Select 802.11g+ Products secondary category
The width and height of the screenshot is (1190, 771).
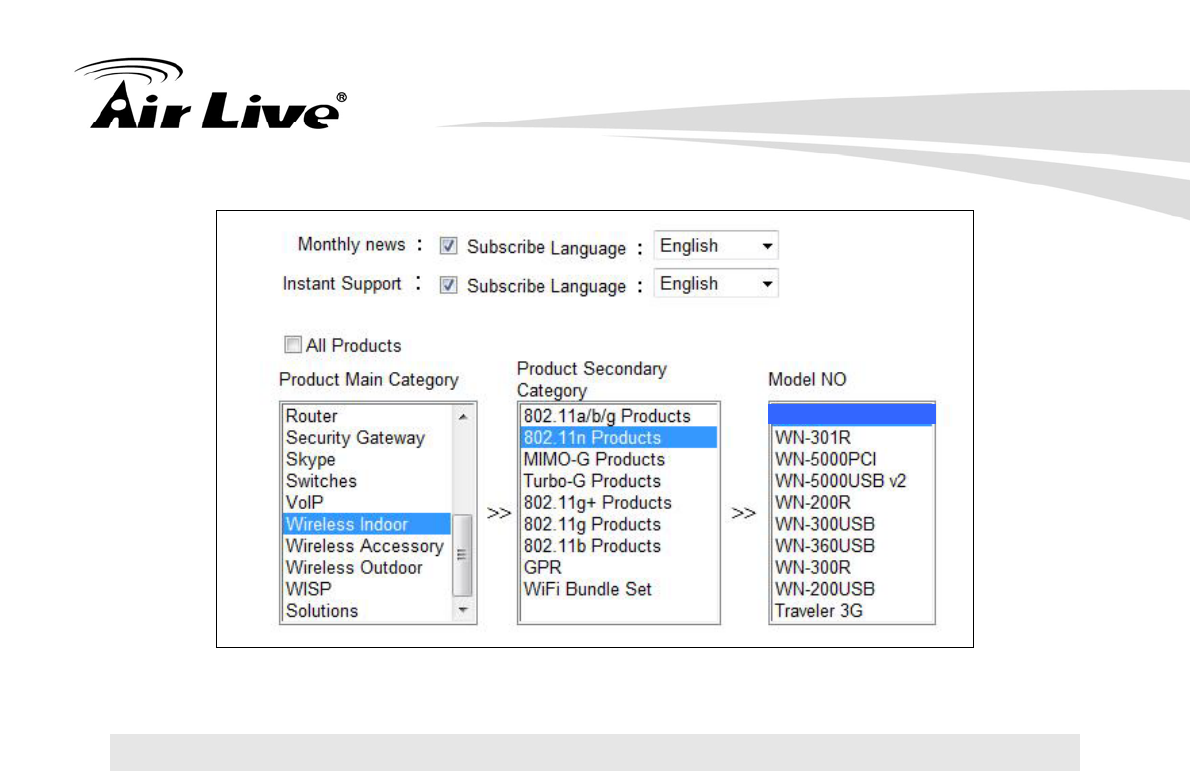tap(619, 502)
